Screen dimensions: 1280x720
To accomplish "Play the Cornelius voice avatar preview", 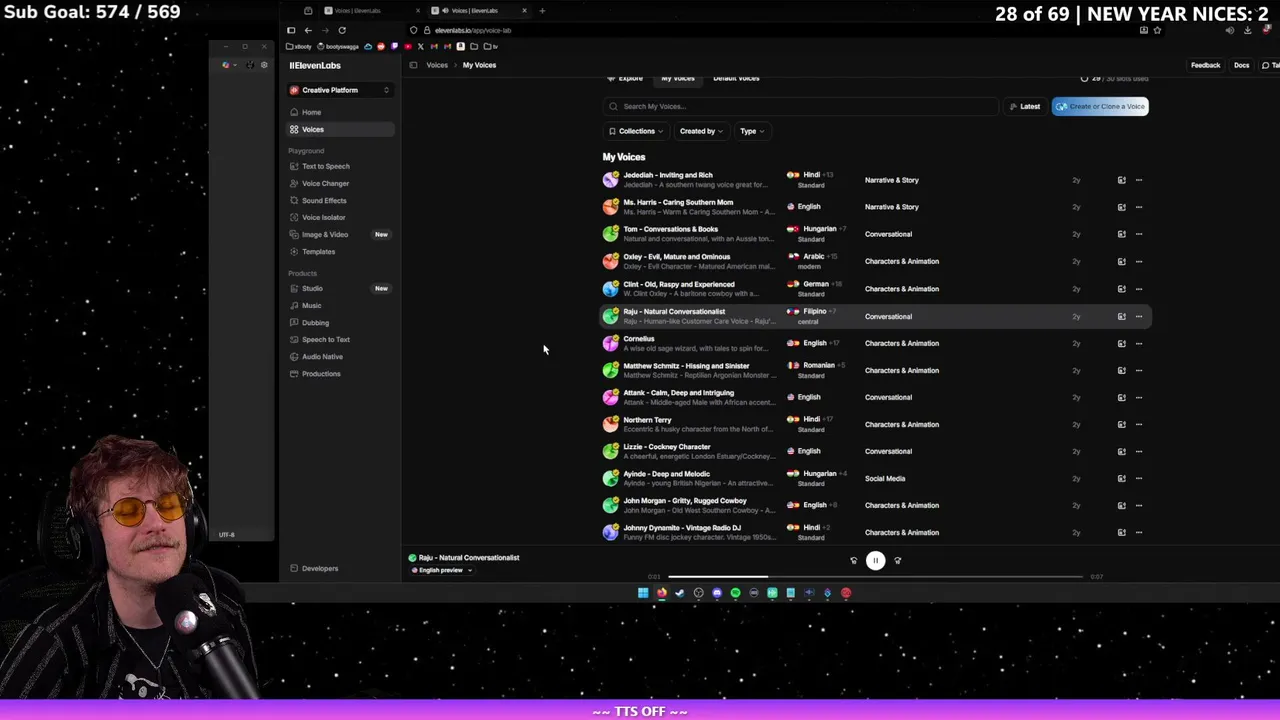I will [x=610, y=343].
